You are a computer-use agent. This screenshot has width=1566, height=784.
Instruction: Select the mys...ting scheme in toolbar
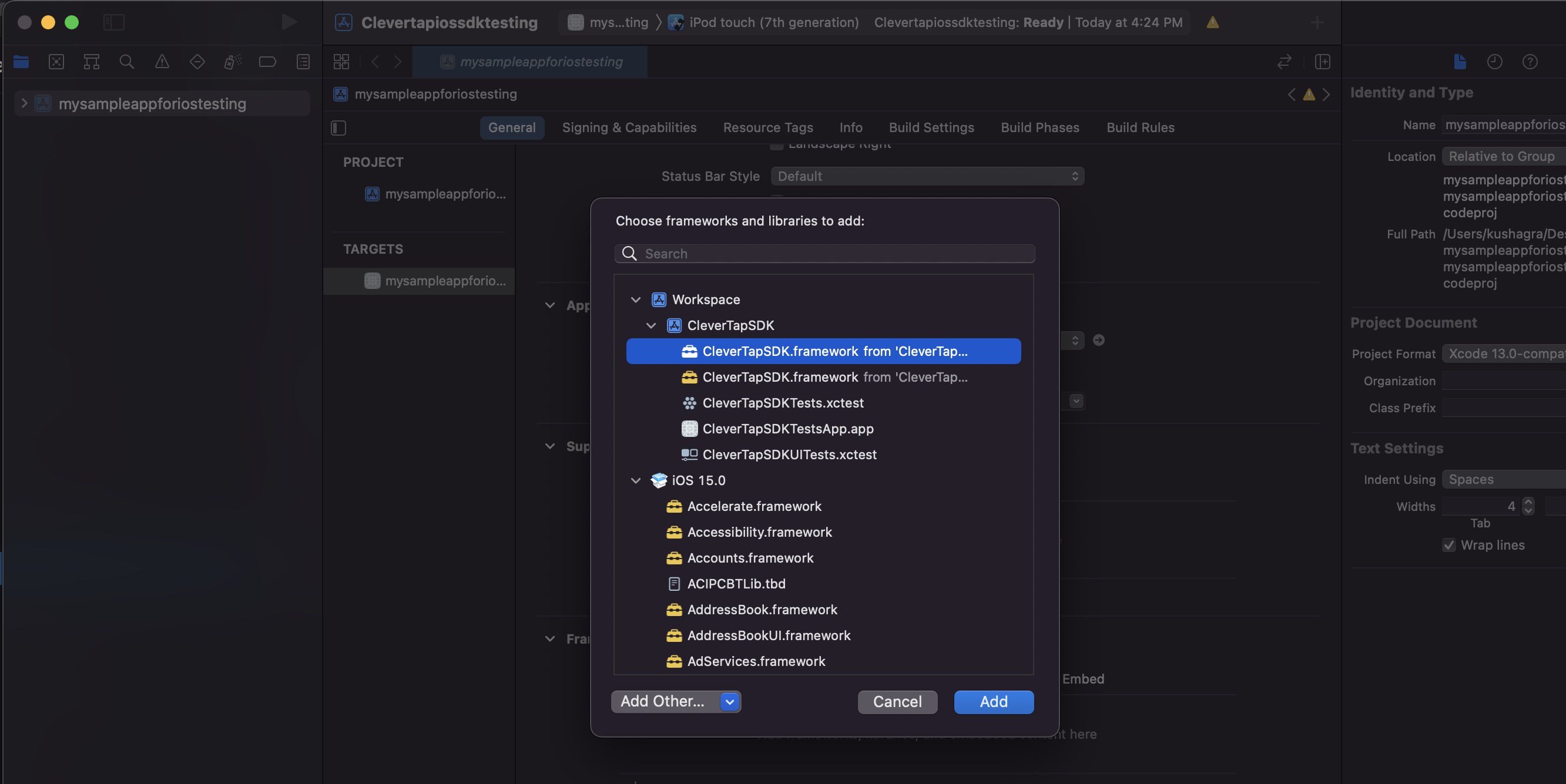(608, 22)
